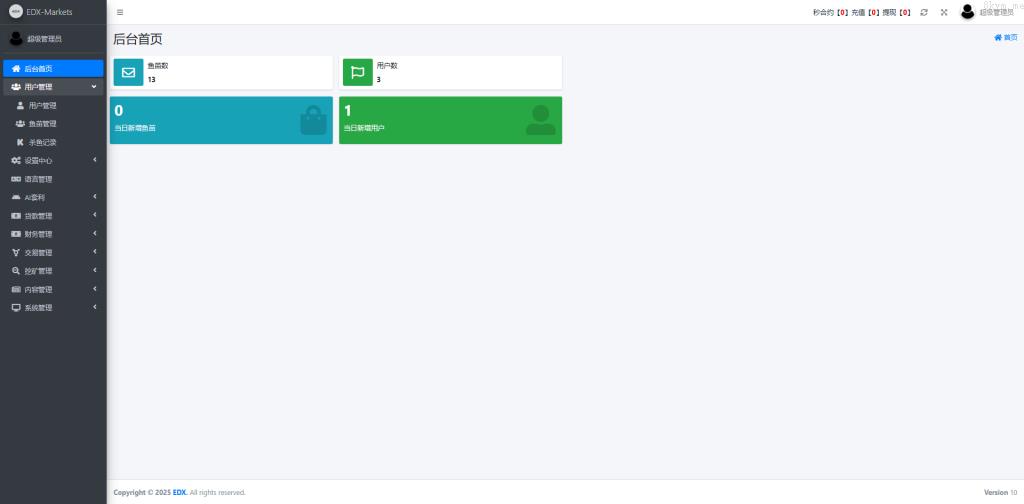1024x504 pixels.
Task: Click the shopping bag icon on teal card
Action: (313, 120)
